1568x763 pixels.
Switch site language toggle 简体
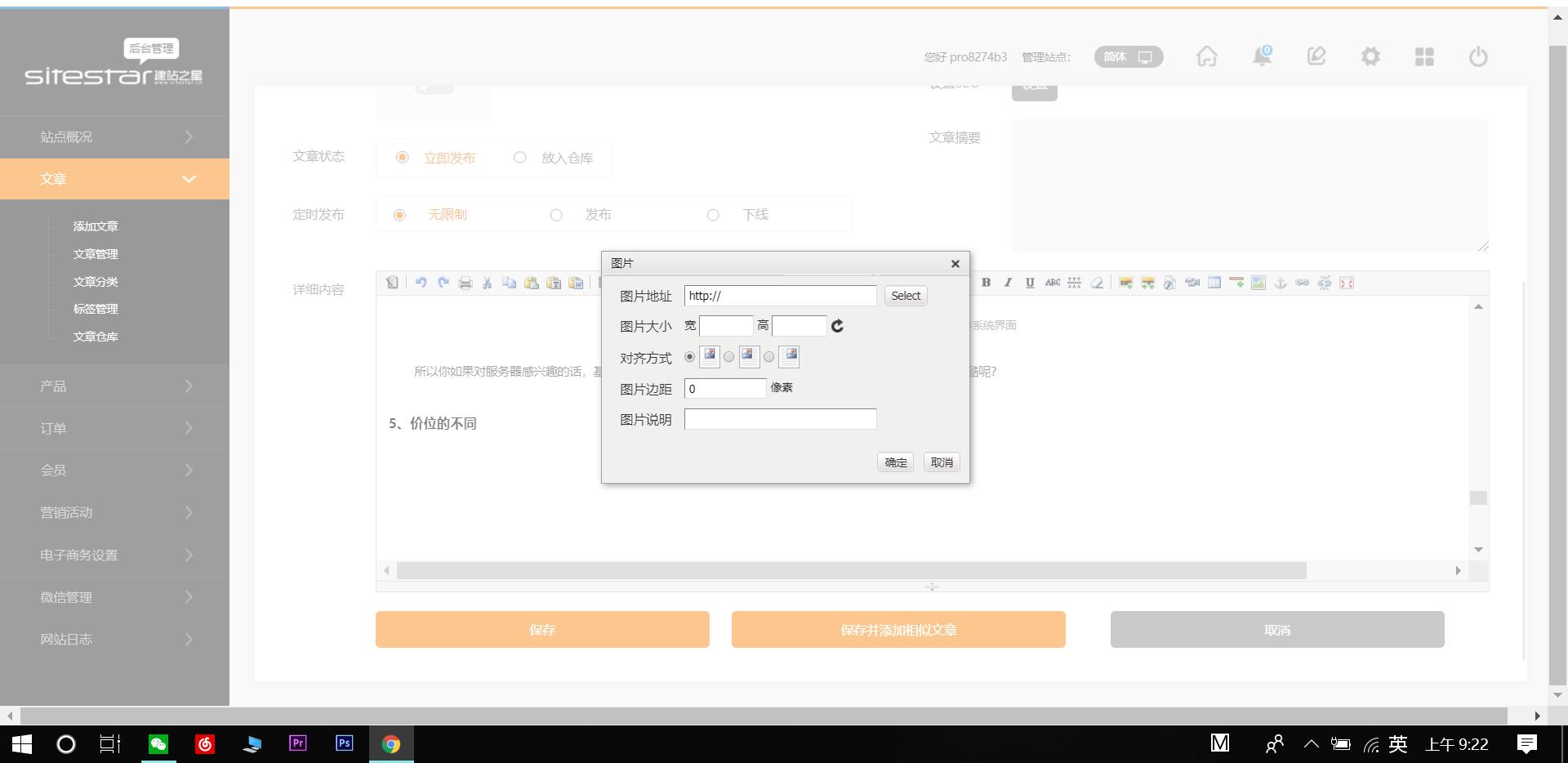1129,56
